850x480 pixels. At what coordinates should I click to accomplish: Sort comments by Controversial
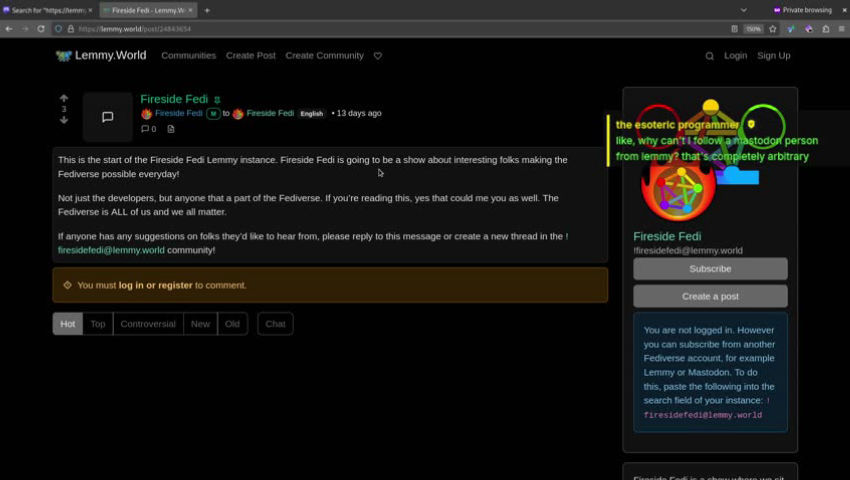(x=148, y=324)
